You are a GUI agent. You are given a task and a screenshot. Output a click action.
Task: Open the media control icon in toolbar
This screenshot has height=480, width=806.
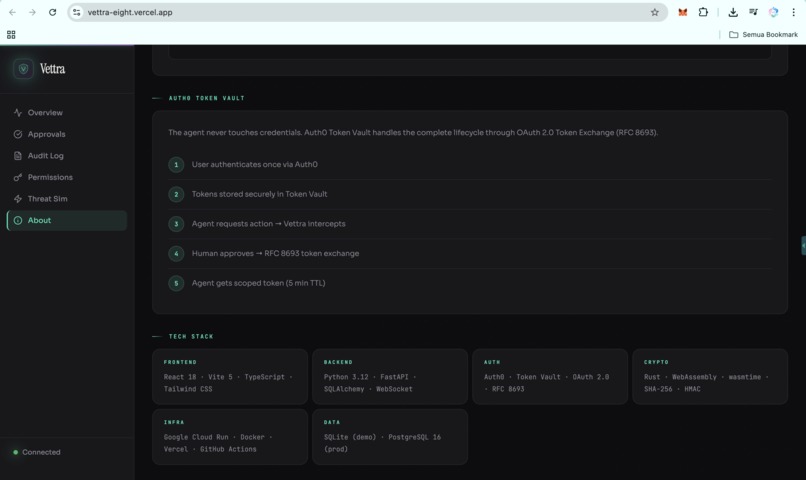click(753, 12)
